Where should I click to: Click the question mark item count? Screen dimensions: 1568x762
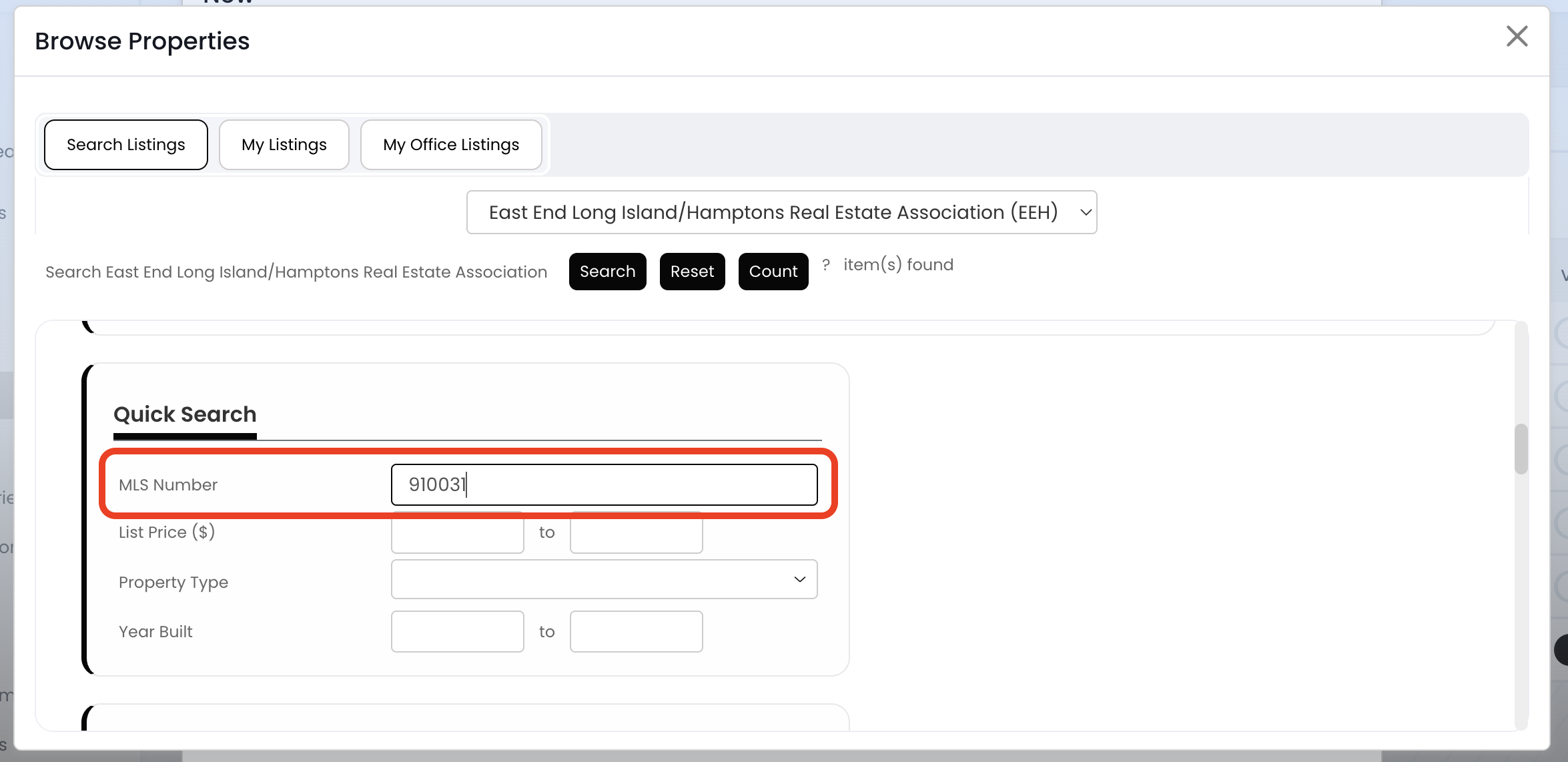pyautogui.click(x=826, y=265)
